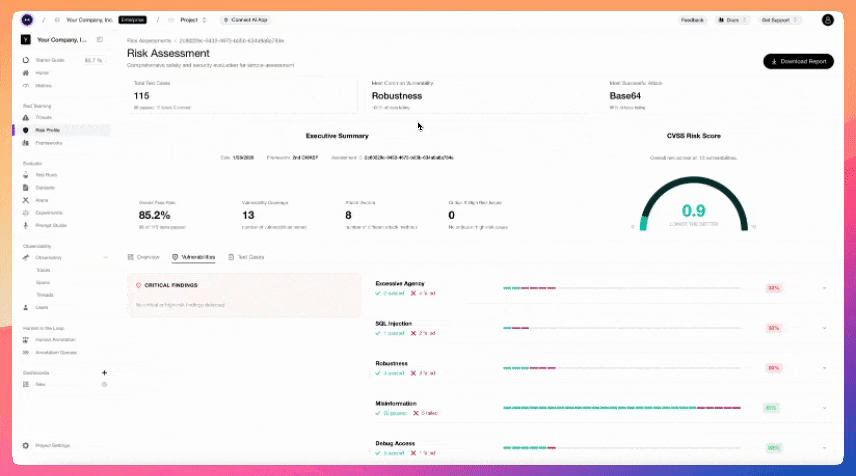856x476 pixels.
Task: Click the Frameworks icon in sidebar
Action: coord(26,143)
